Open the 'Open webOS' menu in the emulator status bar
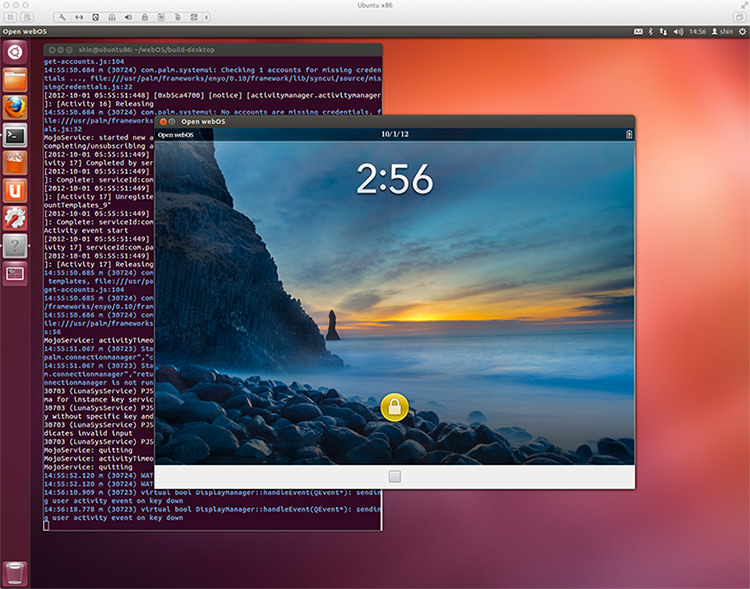 click(x=176, y=135)
